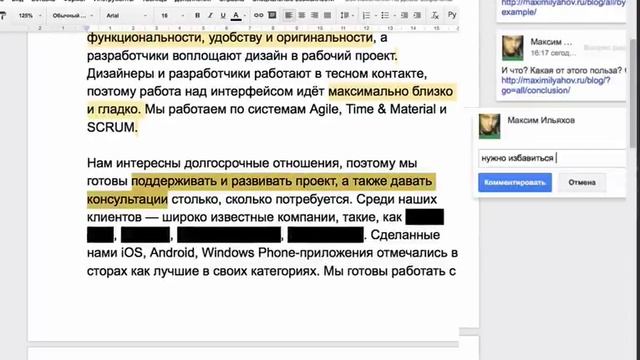The image size is (640, 360).
Task: Toggle bold formatting
Action: click(198, 16)
